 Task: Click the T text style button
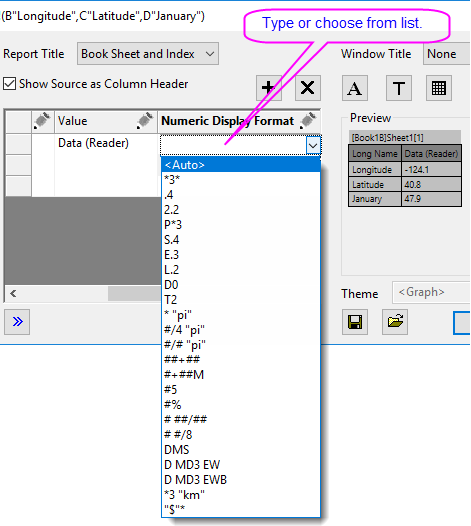[399, 88]
